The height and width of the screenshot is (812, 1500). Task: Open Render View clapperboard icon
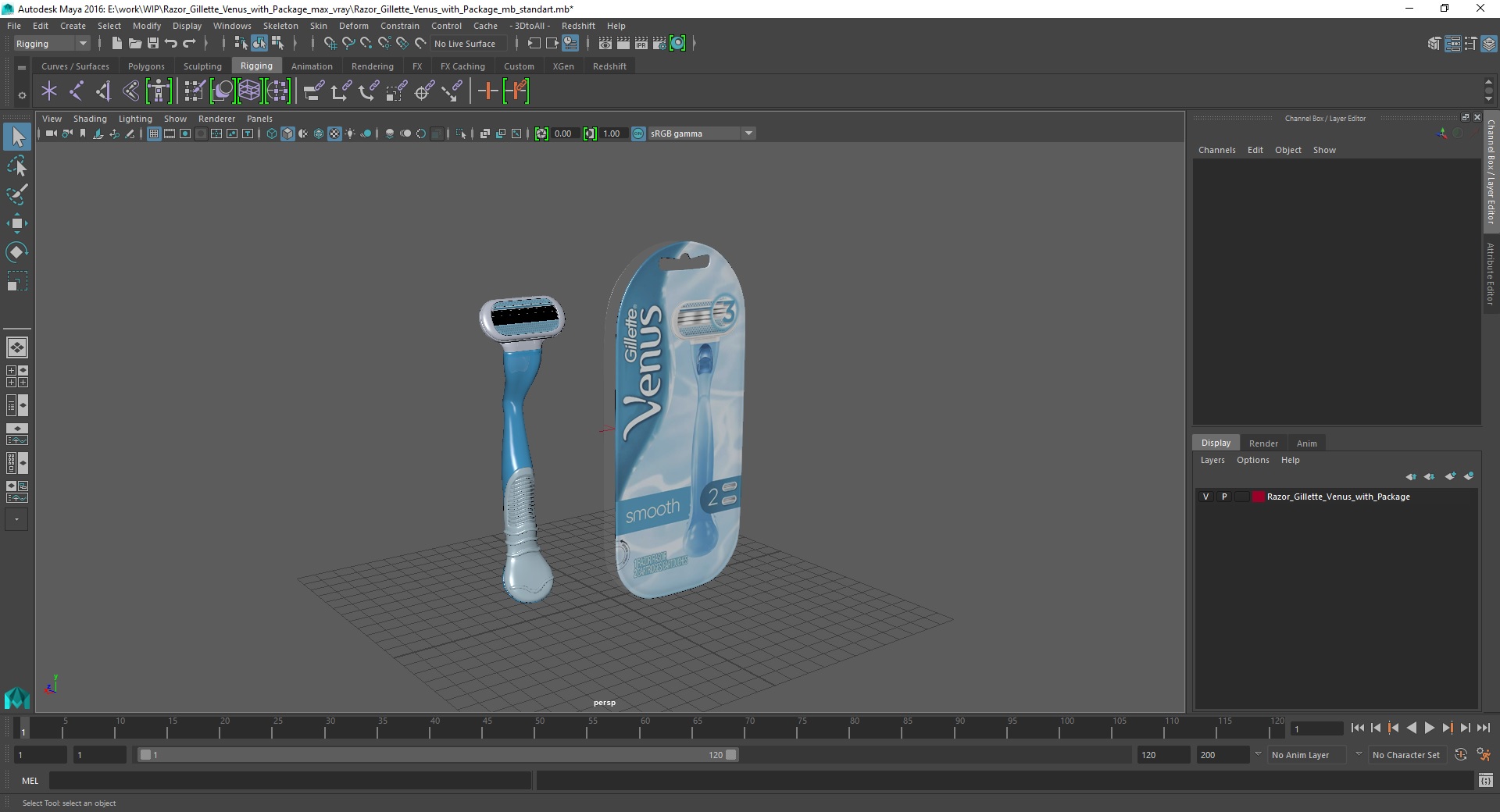click(x=605, y=44)
